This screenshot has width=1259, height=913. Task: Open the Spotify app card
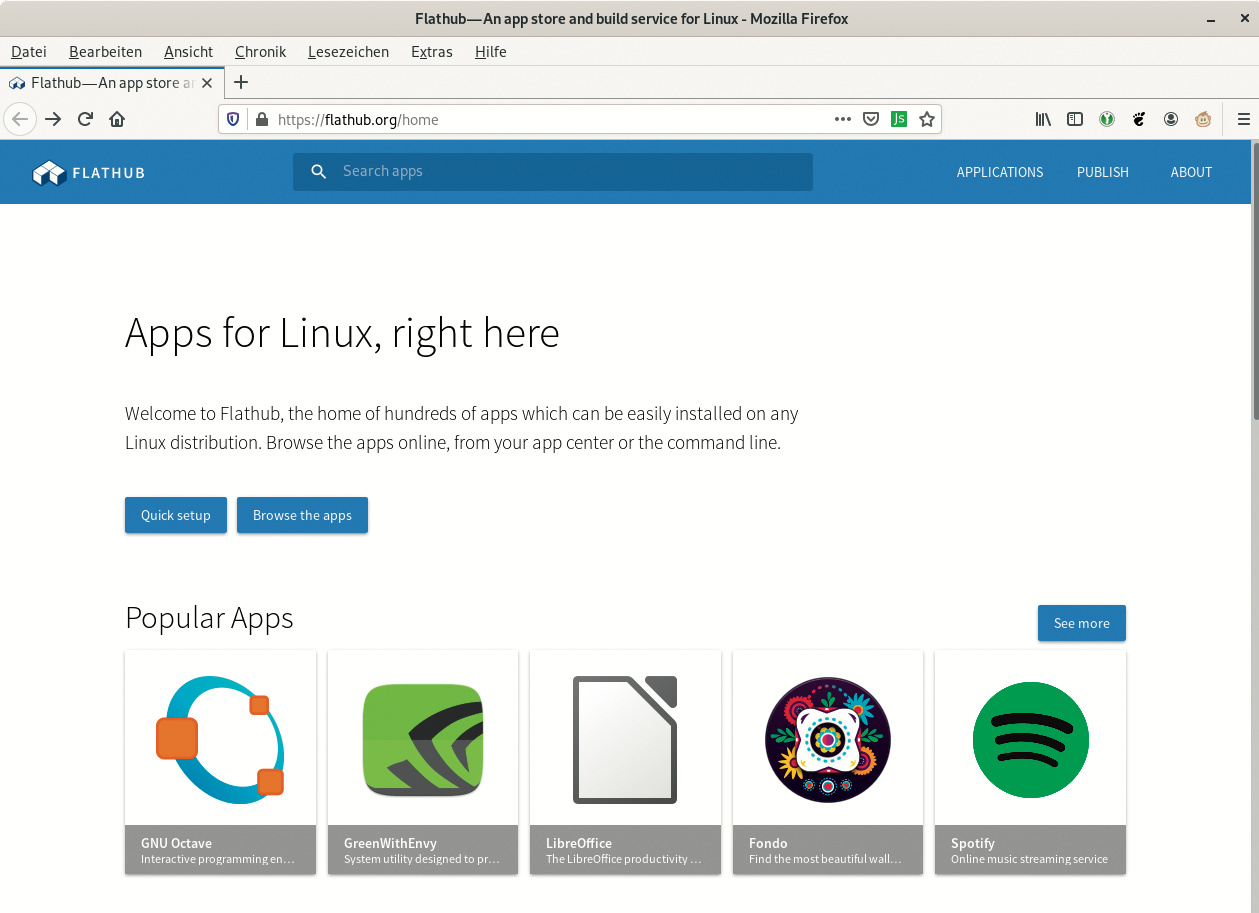point(1030,762)
